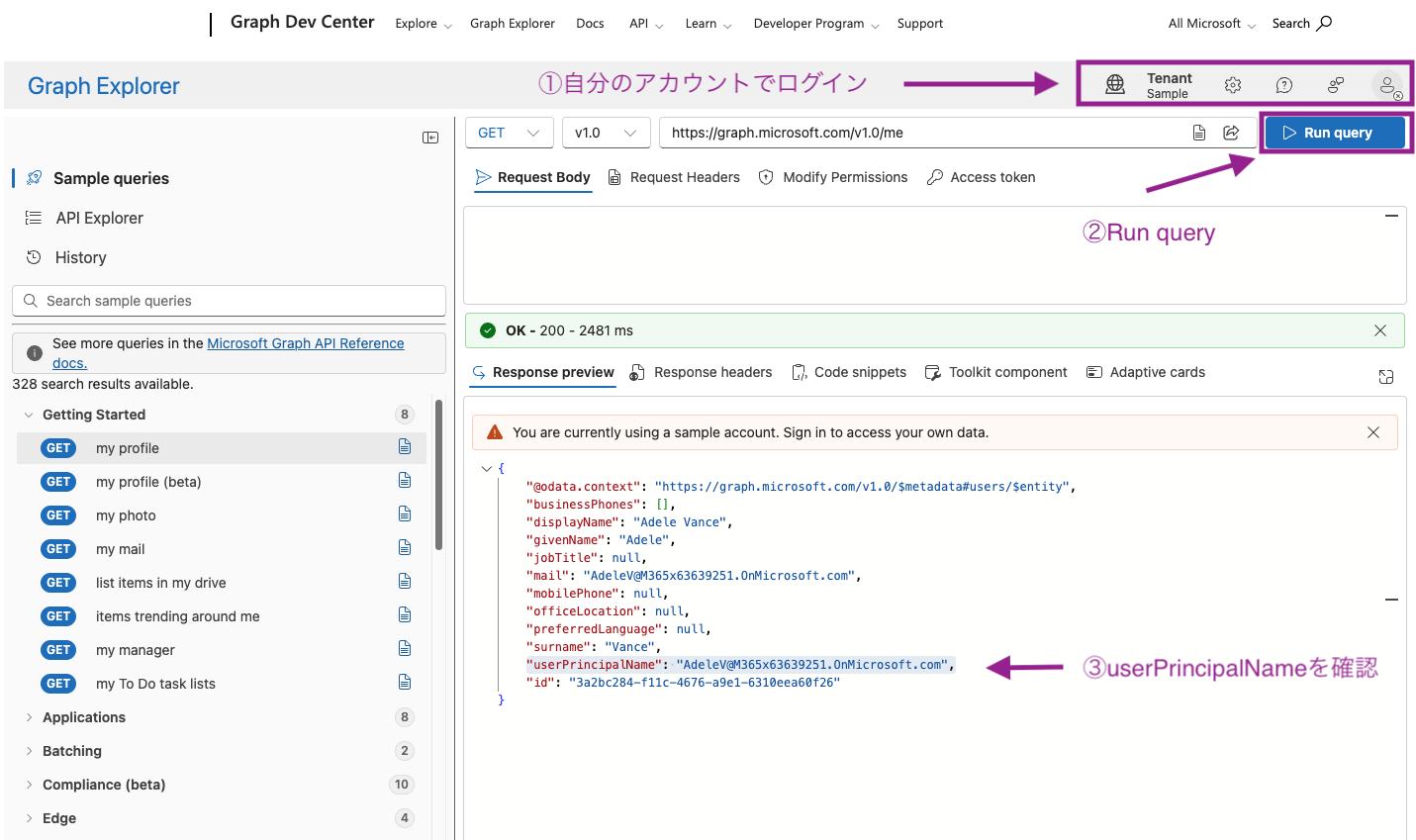This screenshot has width=1416, height=840.
Task: Click the Search sample queries field
Action: click(x=229, y=301)
